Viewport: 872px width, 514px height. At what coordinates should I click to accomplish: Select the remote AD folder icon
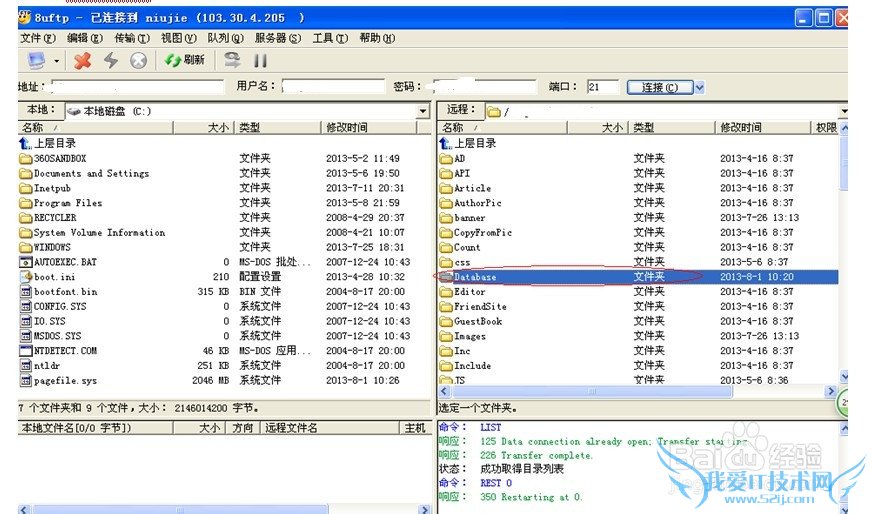point(446,159)
